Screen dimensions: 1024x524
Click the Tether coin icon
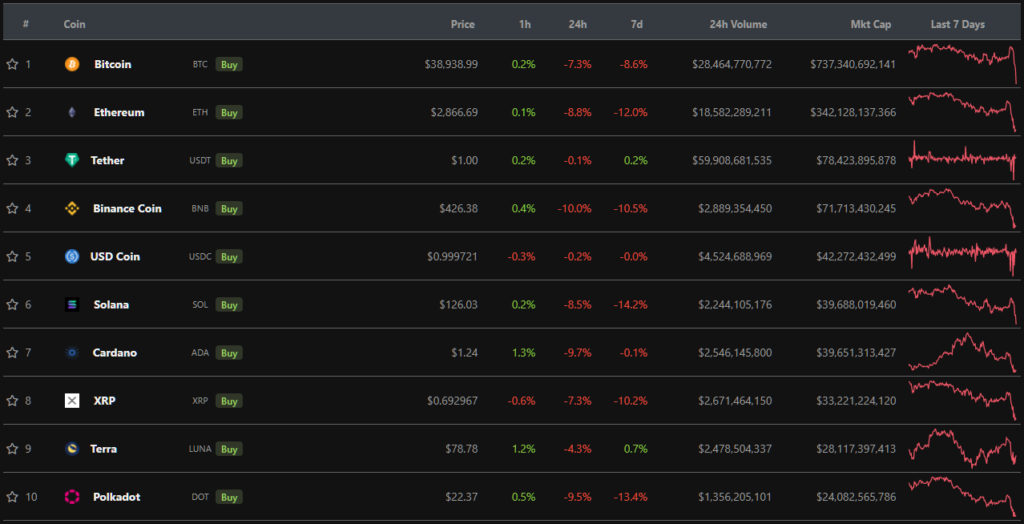72,160
